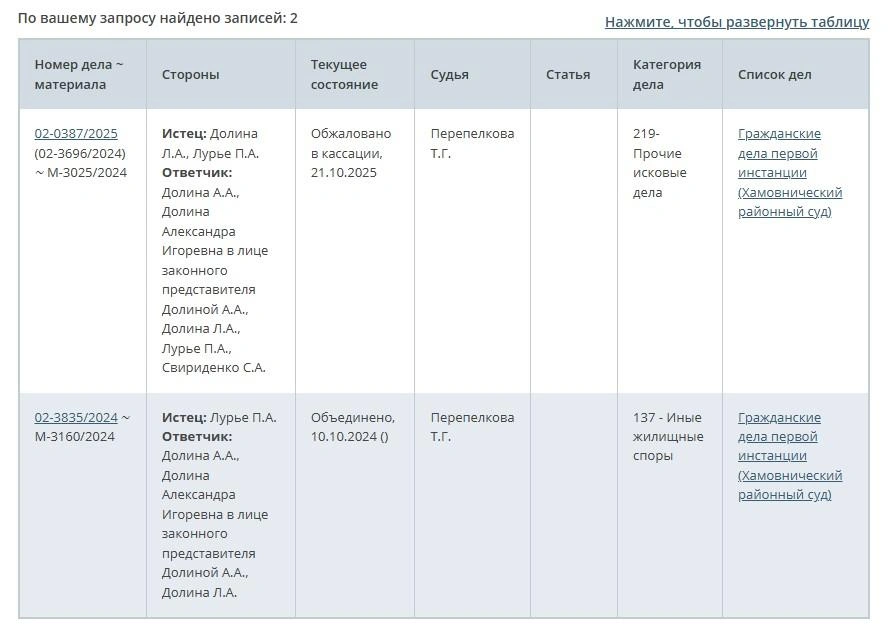Click judge 'Перепелкова Т.Г.' in first row

click(x=472, y=143)
